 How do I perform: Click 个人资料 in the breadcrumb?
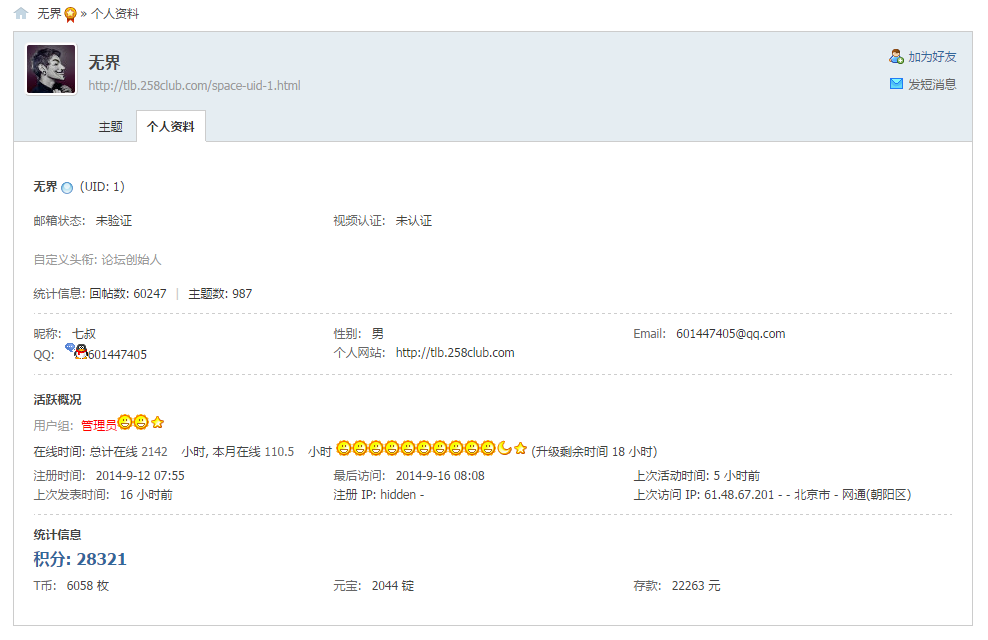[115, 13]
